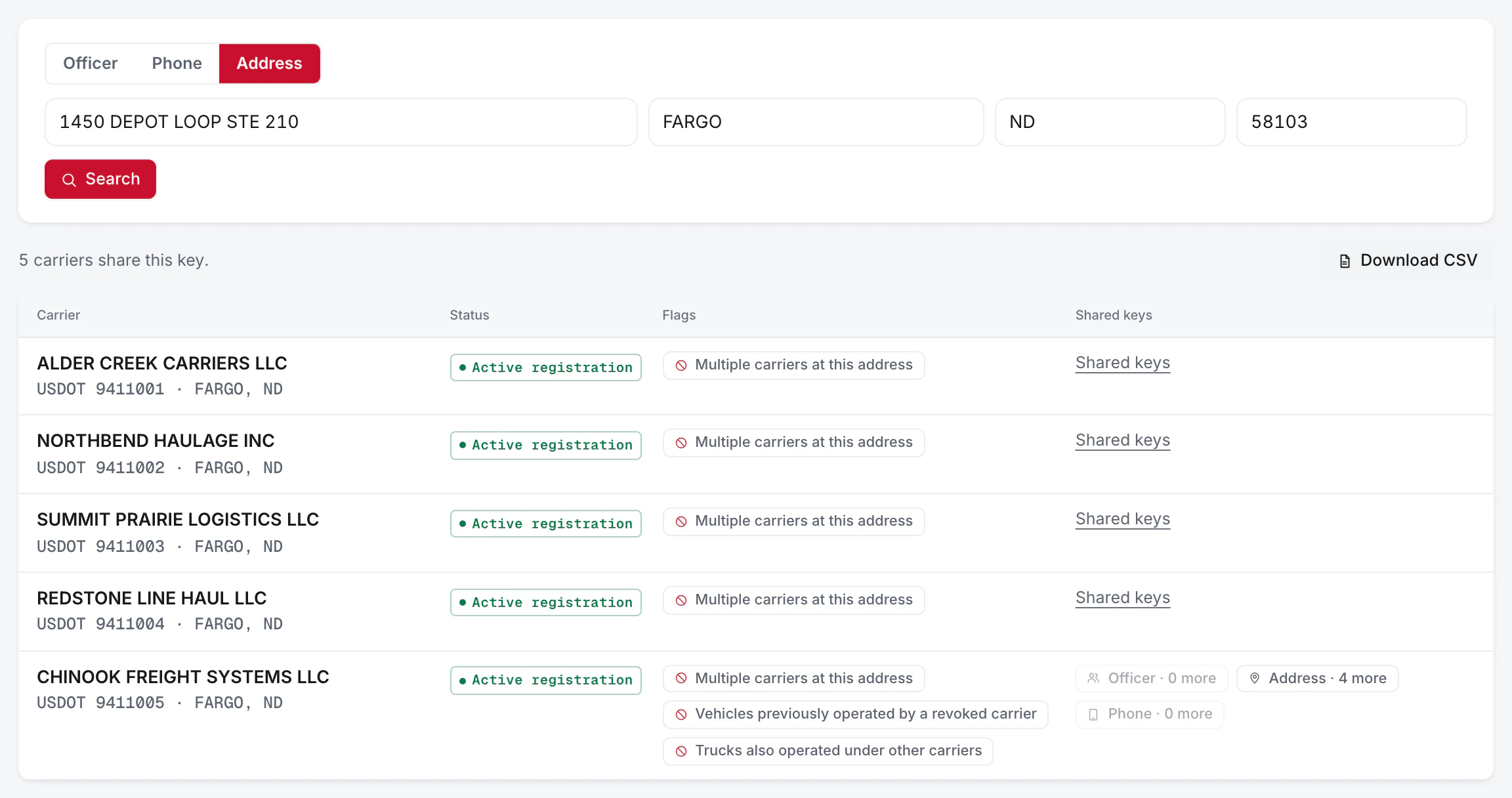Click USDOT 9411001 line
1512x798 pixels.
click(x=159, y=389)
